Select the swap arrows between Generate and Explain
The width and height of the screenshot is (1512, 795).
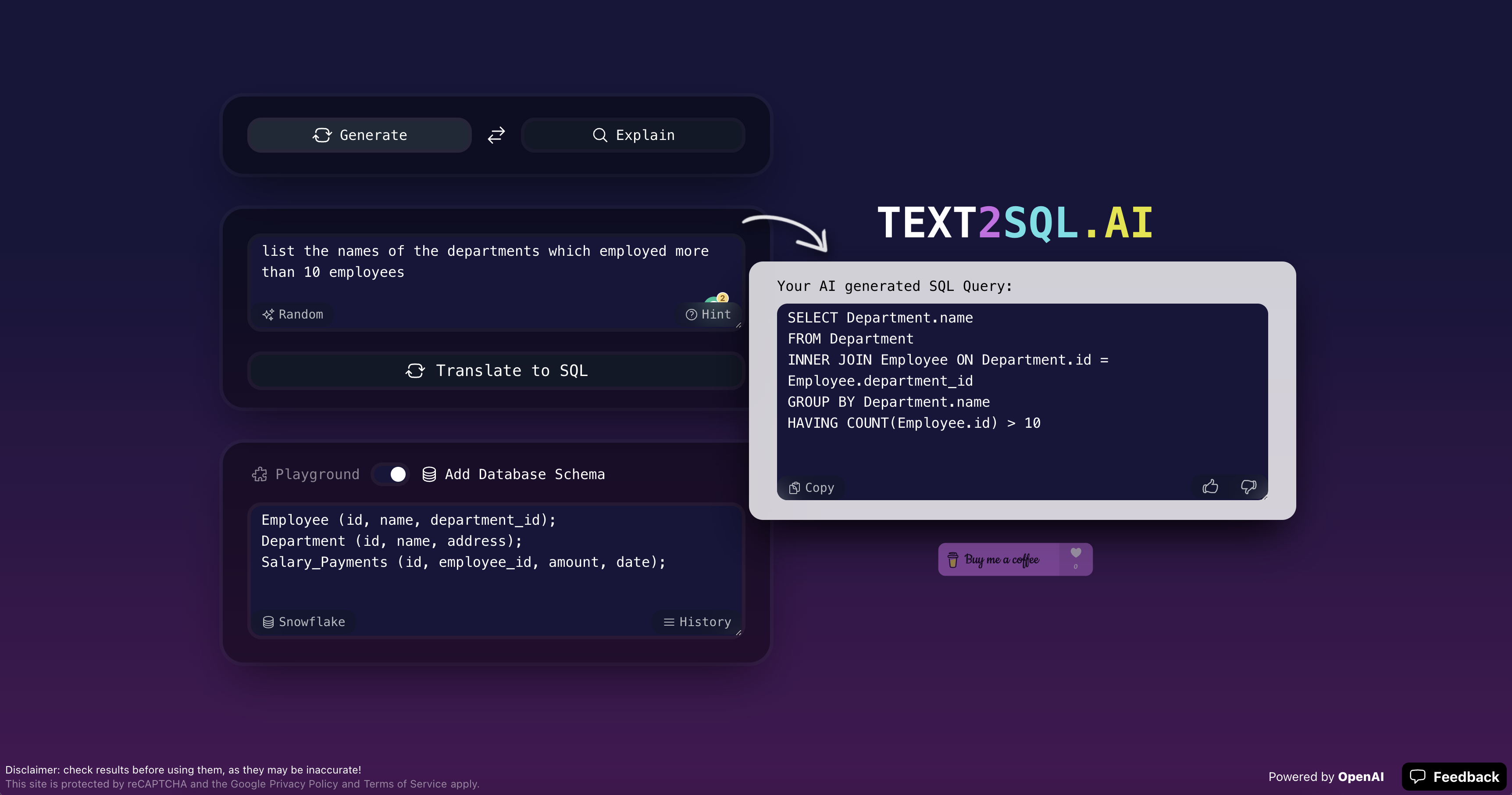click(x=496, y=135)
